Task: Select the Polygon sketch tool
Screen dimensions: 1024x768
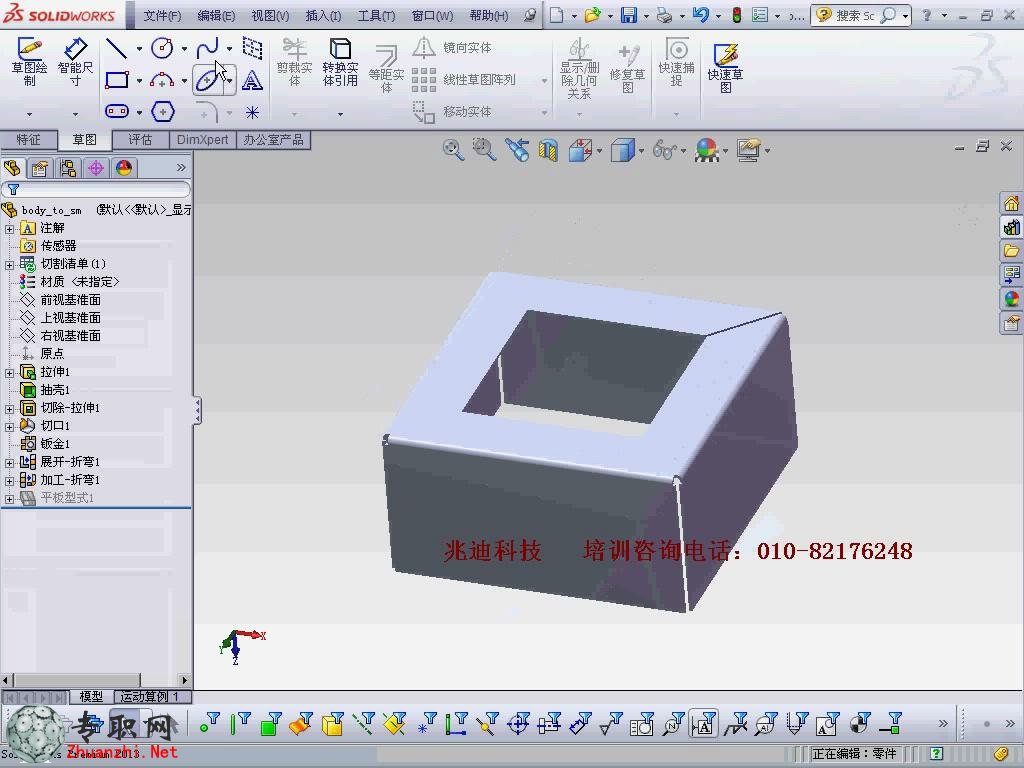Action: click(163, 112)
